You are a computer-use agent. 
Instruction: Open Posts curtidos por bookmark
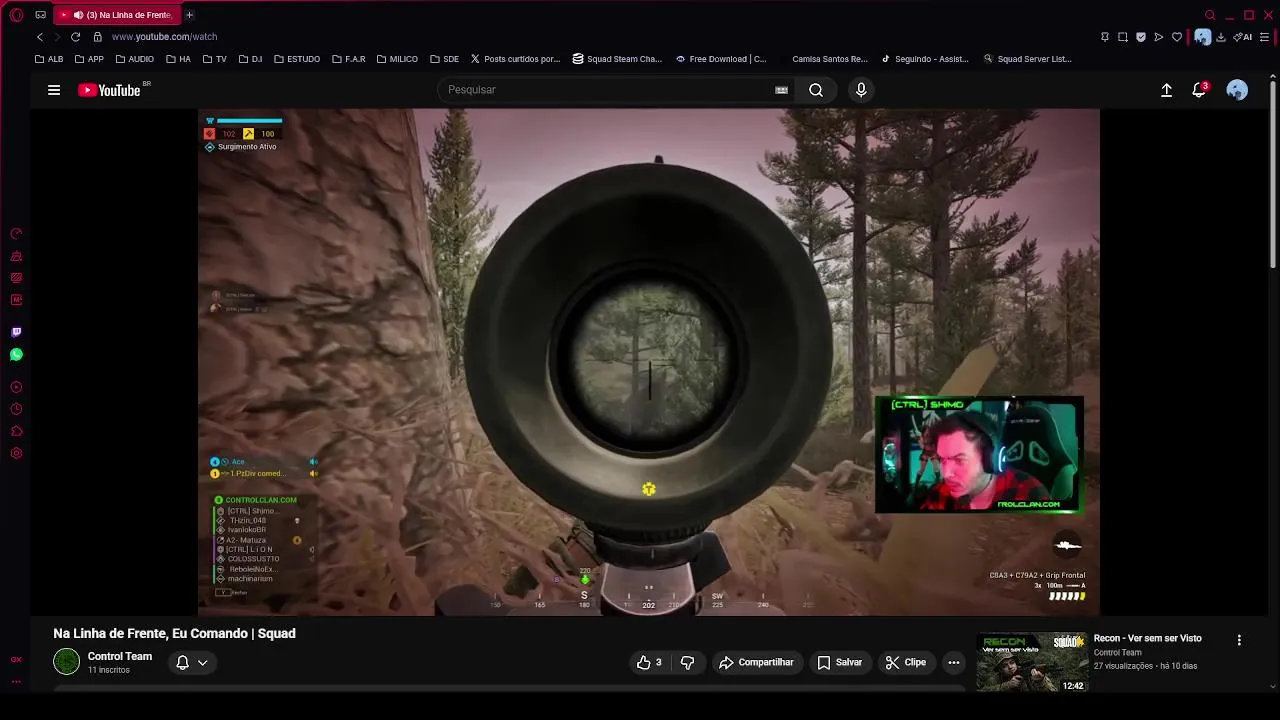[515, 59]
